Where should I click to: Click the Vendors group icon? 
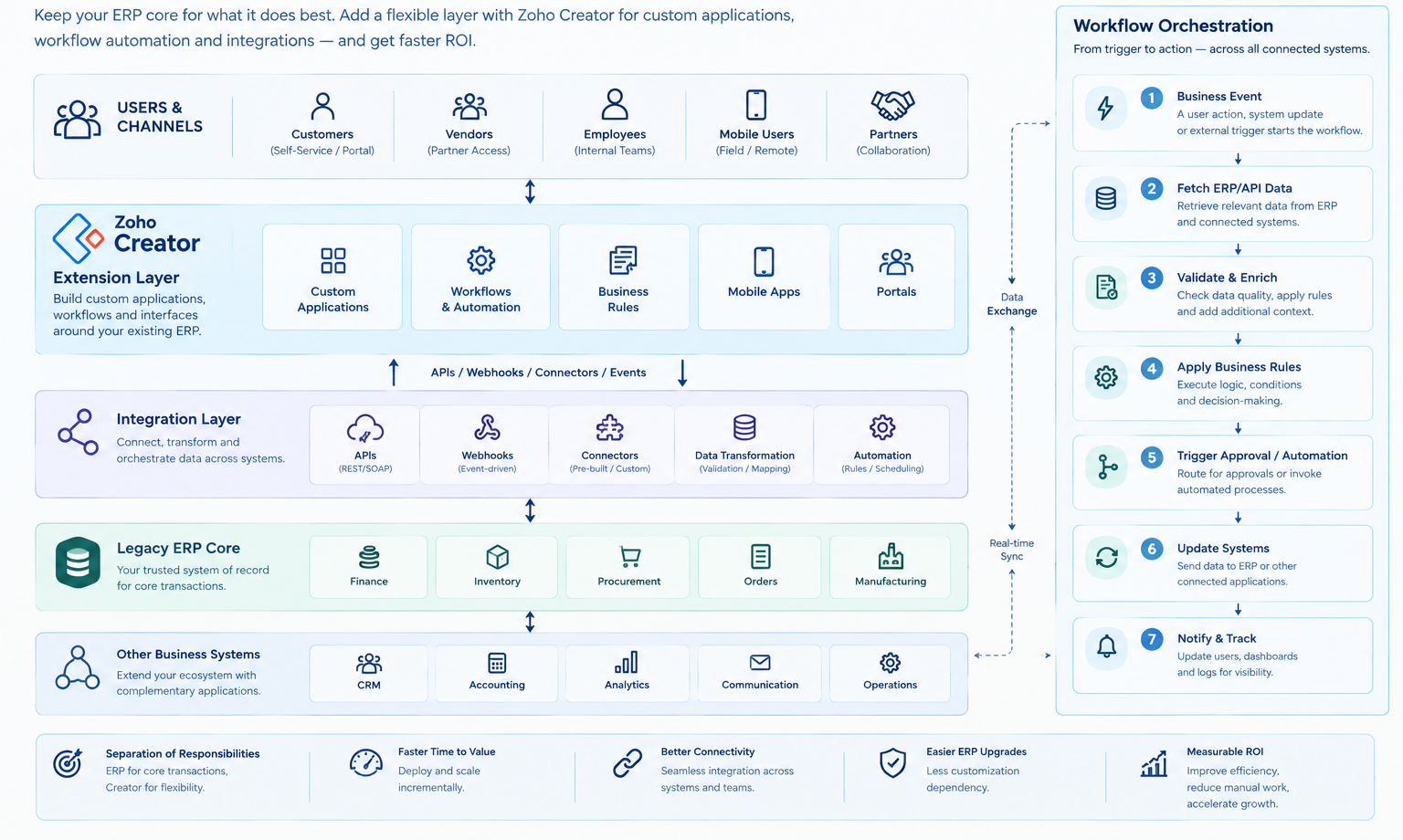tap(469, 106)
